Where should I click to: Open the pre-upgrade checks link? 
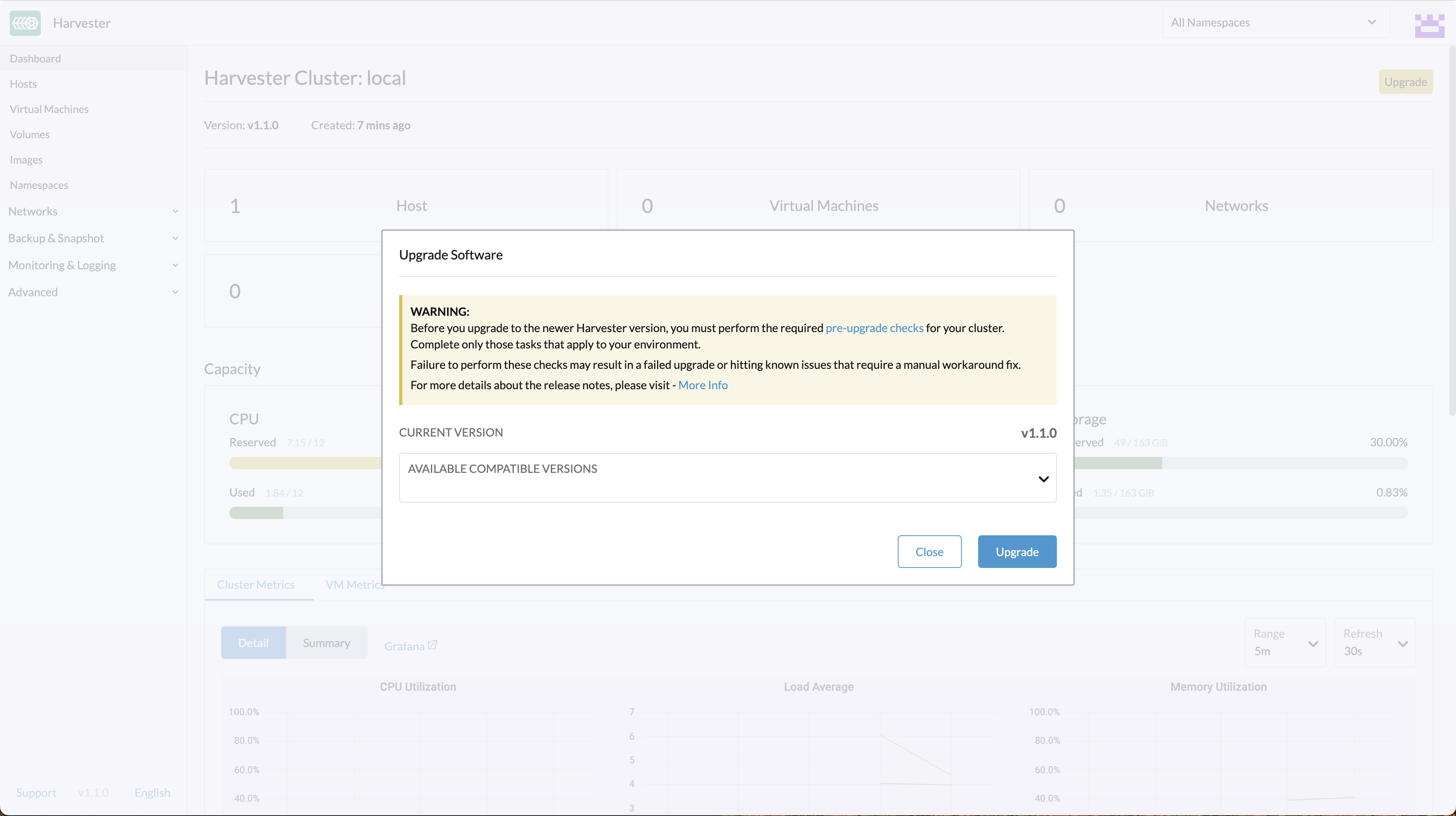point(874,328)
